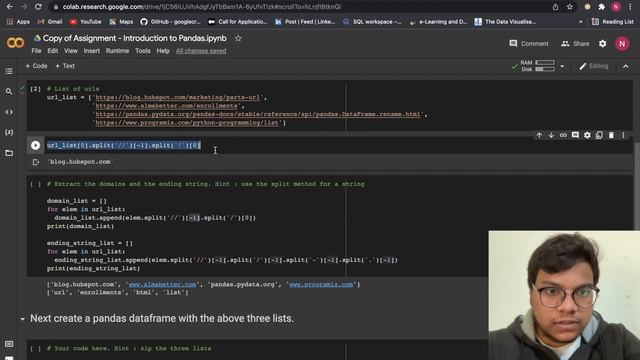Delete the cell with the trash icon

coord(611,135)
